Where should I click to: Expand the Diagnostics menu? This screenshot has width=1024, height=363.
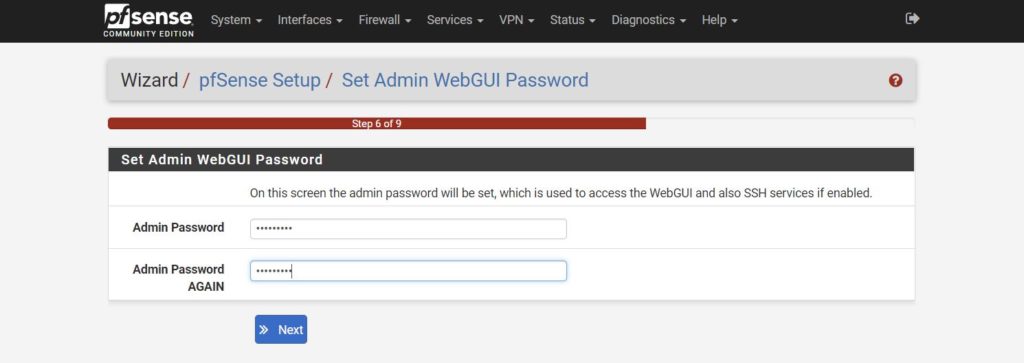point(648,20)
